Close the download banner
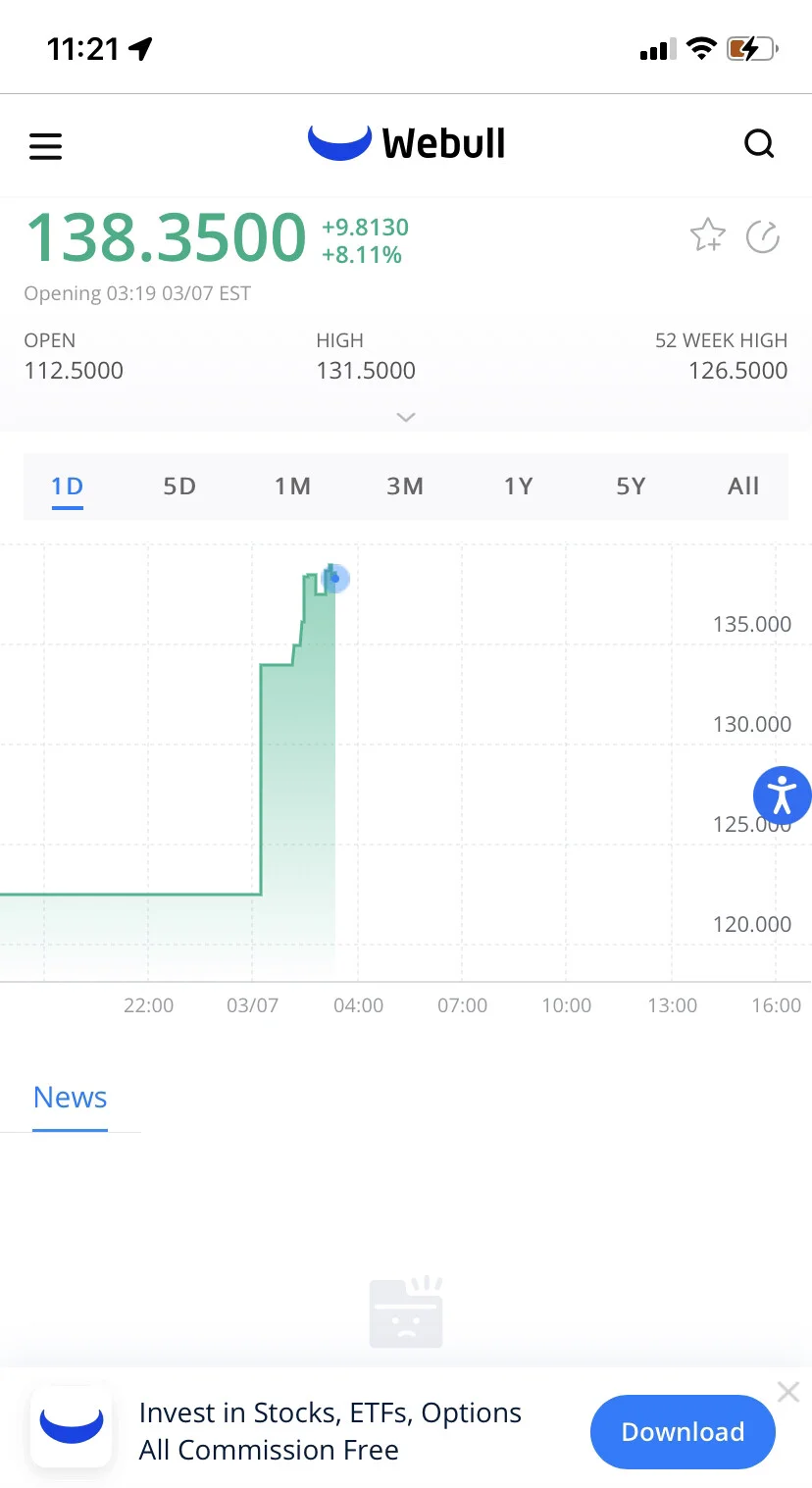 787,1391
